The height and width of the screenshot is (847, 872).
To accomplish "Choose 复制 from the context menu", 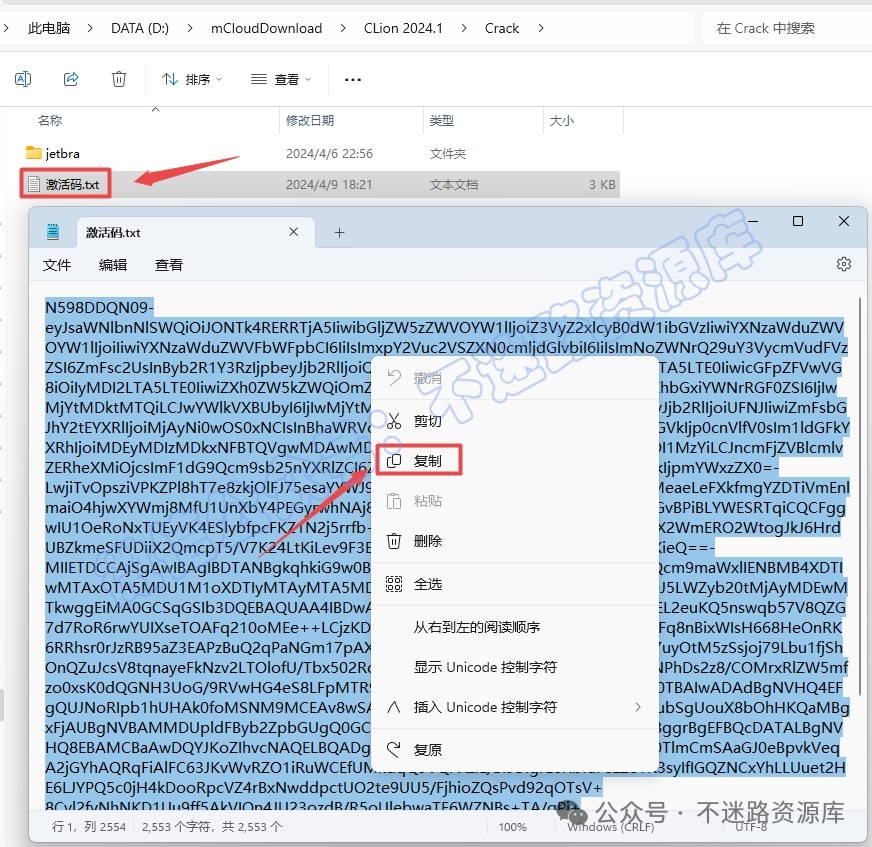I will click(x=514, y=460).
